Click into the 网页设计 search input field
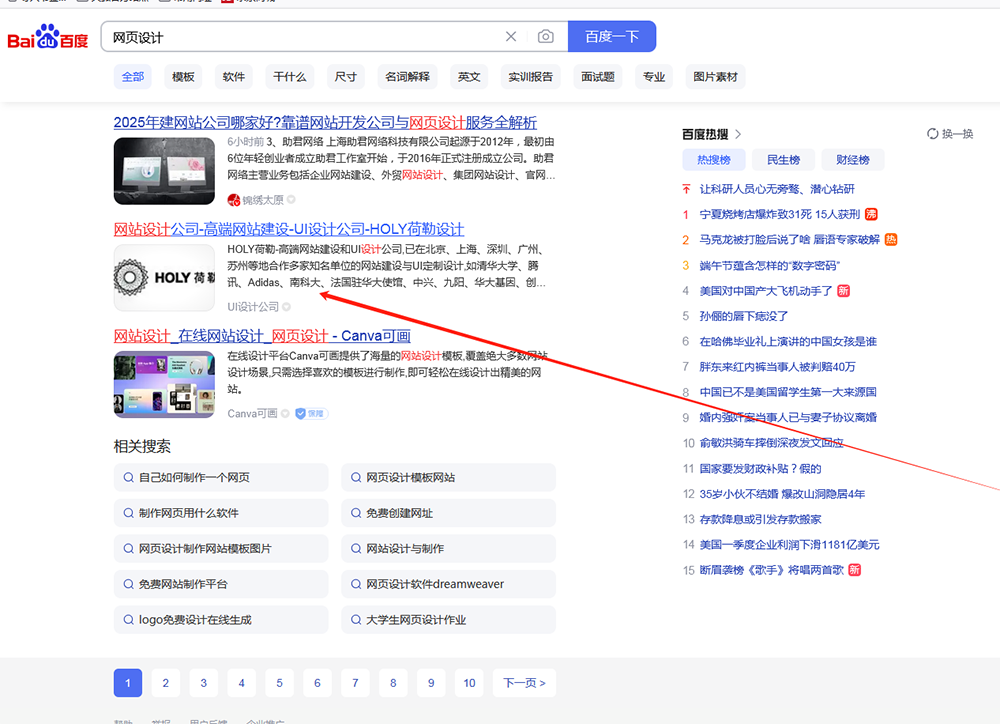1000x724 pixels. click(x=300, y=37)
